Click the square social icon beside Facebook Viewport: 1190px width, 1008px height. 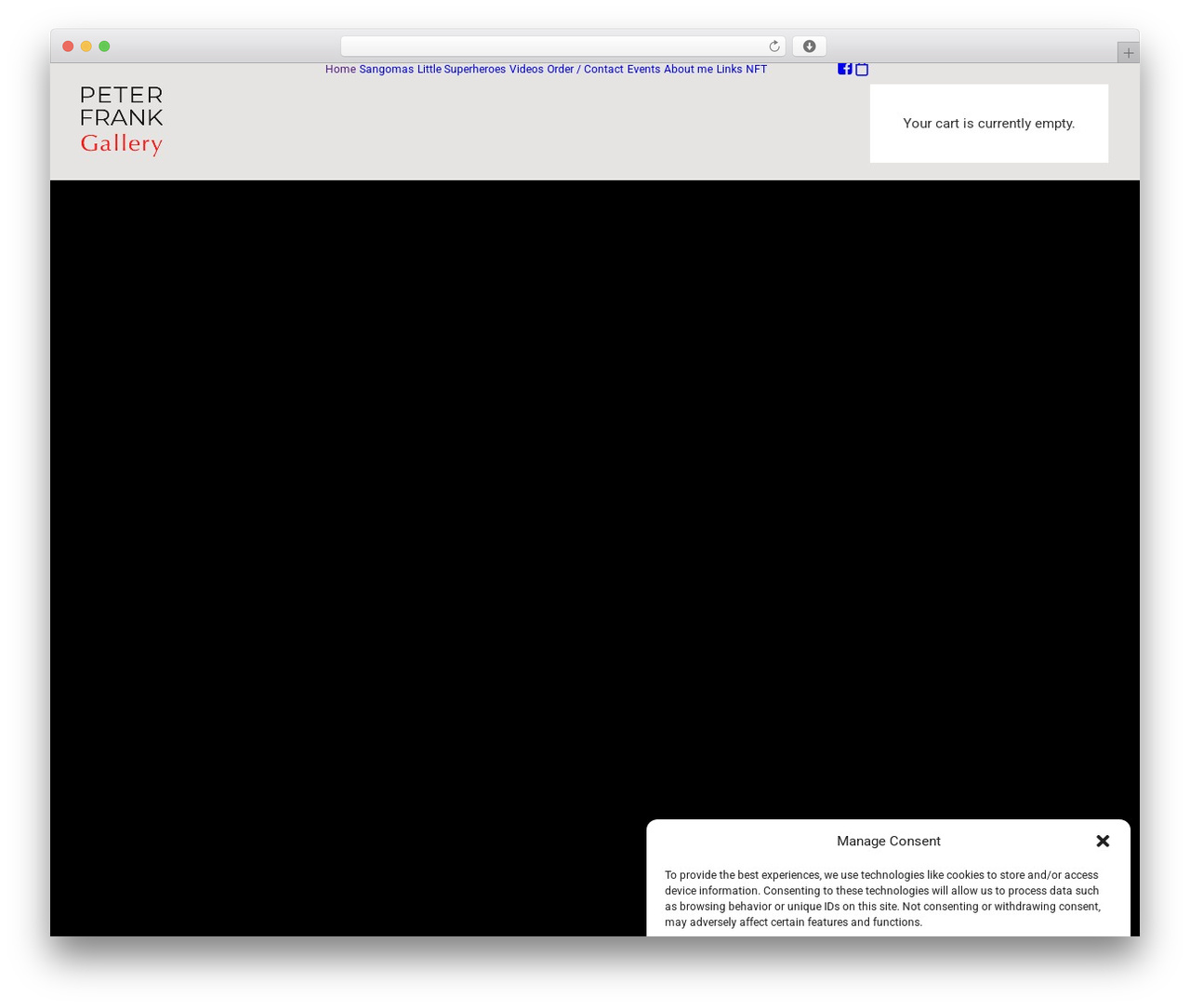[862, 69]
